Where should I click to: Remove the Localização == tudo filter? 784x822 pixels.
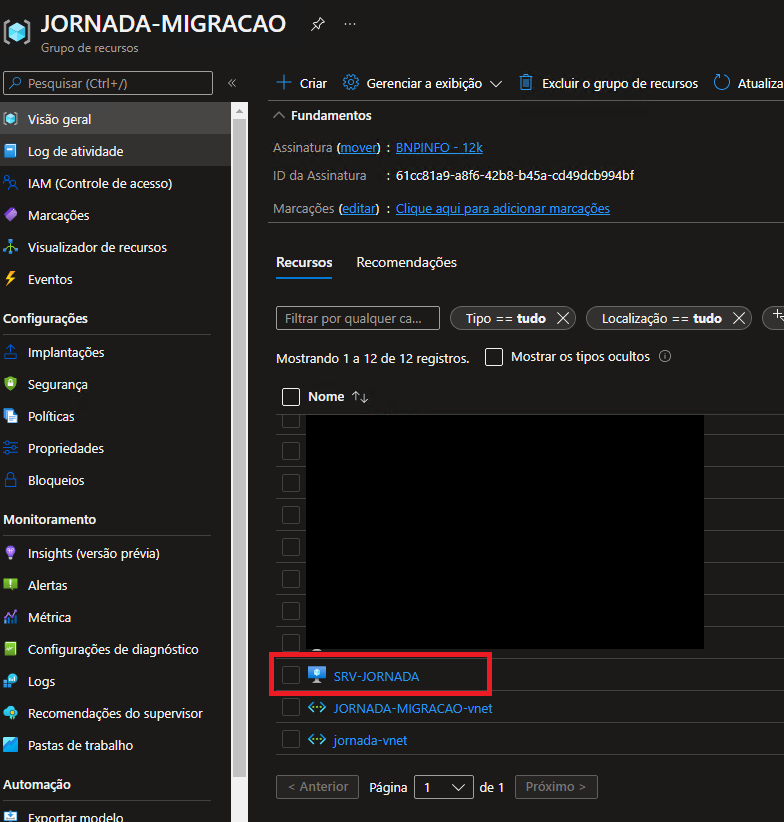point(739,318)
